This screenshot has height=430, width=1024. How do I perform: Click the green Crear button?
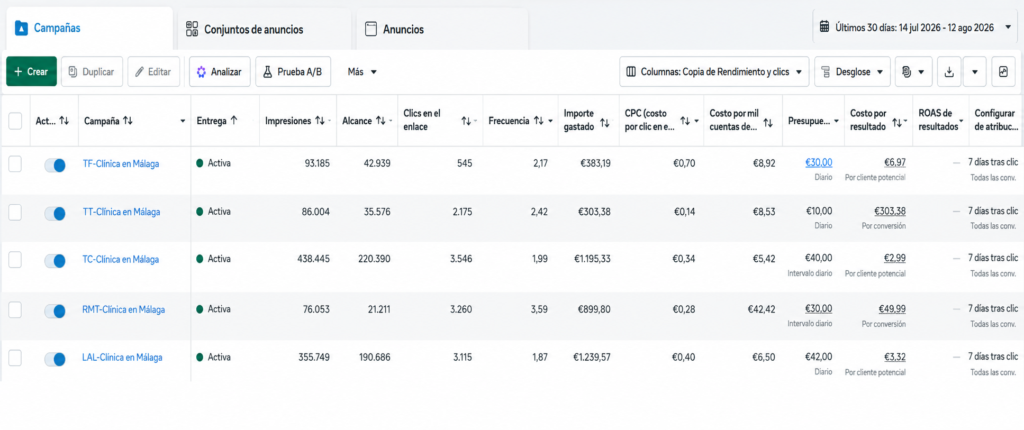(x=31, y=72)
